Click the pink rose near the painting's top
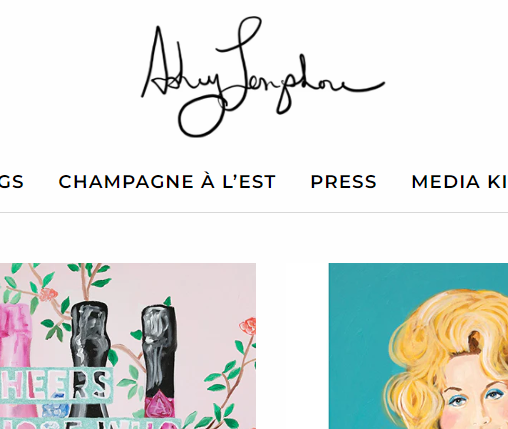 pos(49,295)
